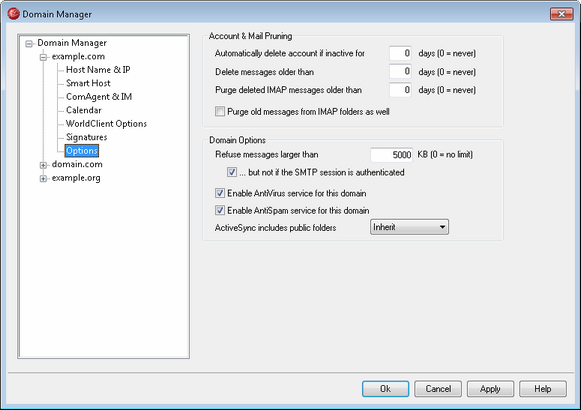Click the Ok button
The width and height of the screenshot is (581, 410).
(385, 389)
